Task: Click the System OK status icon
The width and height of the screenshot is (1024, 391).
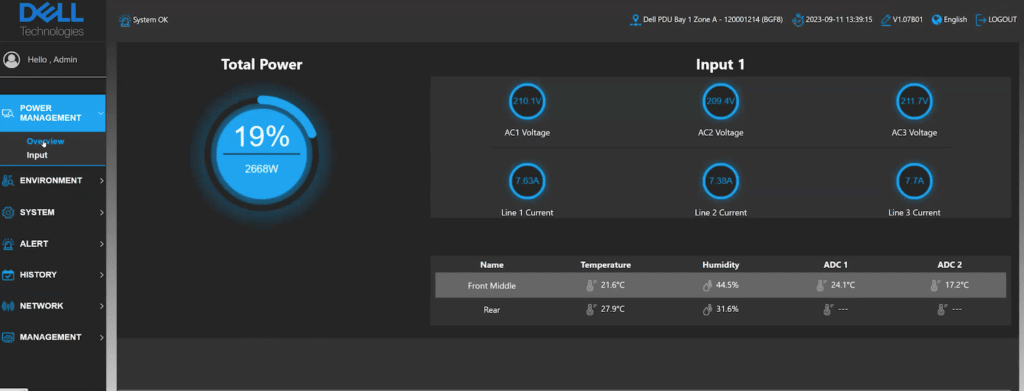Action: [124, 20]
